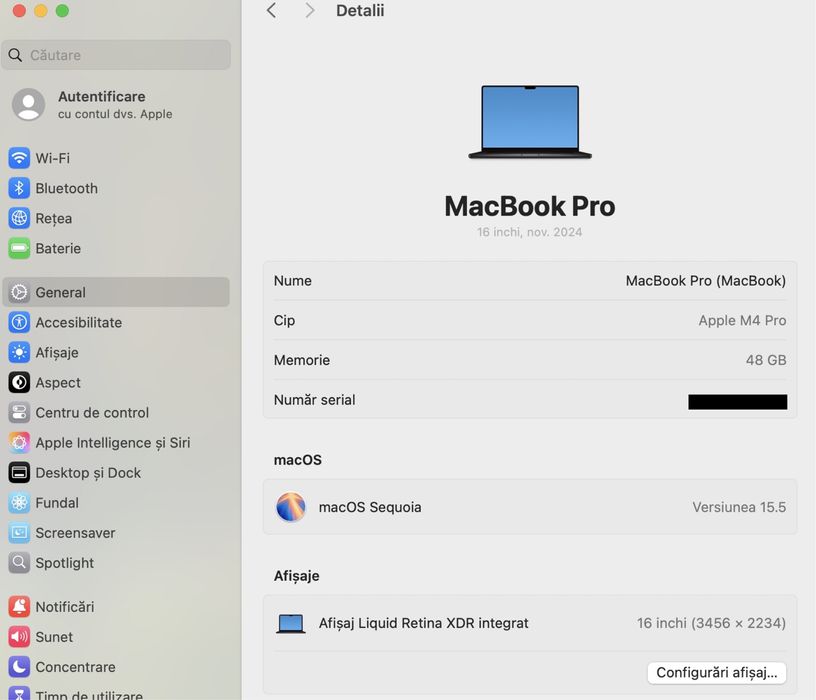Screen dimensions: 816x700
Task: Click the name value MacBook Pro (MacBook)
Action: click(706, 281)
